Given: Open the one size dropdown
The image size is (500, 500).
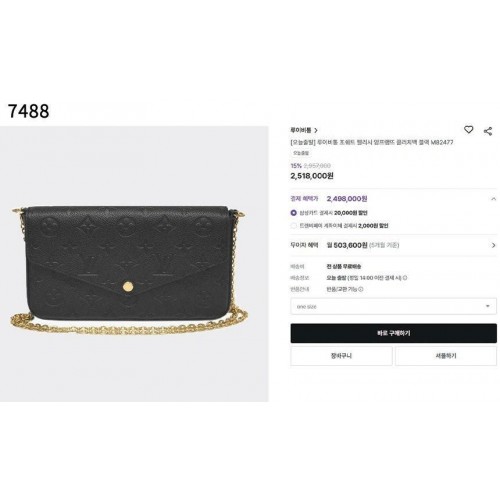Looking at the screenshot, I should coord(393,306).
